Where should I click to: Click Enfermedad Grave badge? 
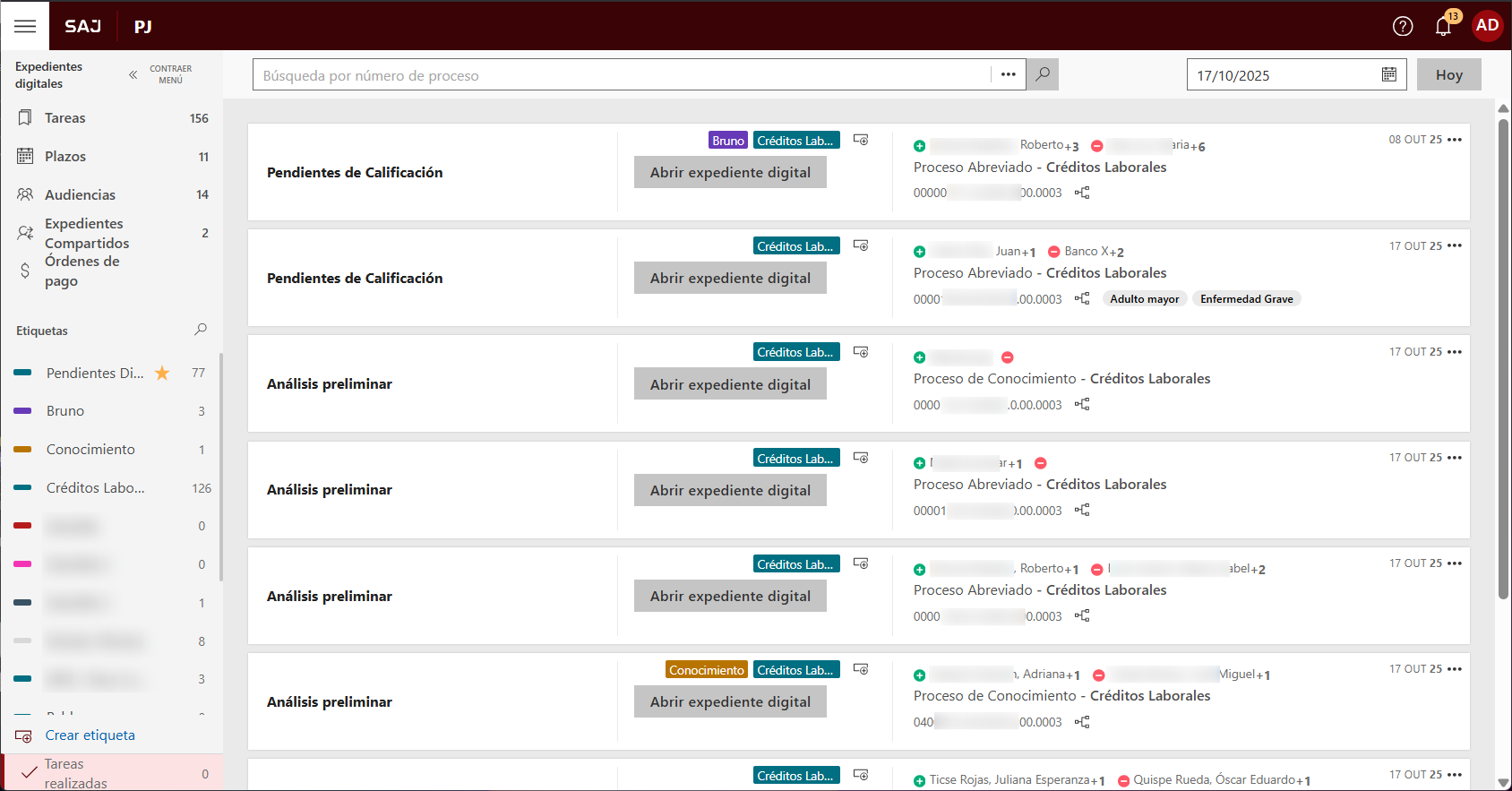[x=1246, y=299]
